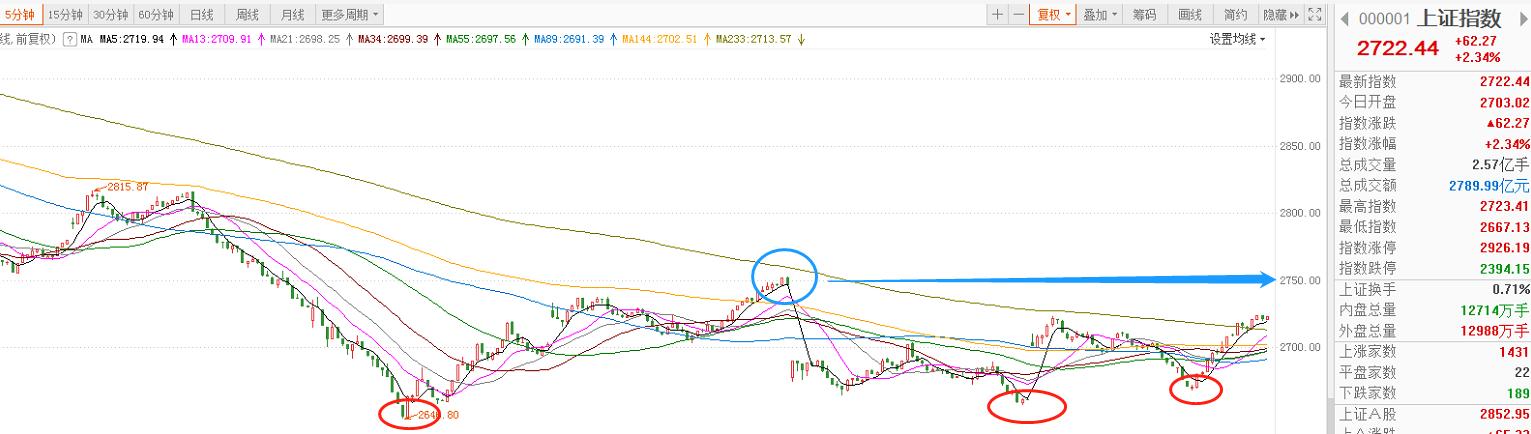Go to previous stock with left arrow
1531x434 pixels.
(x=1345, y=19)
